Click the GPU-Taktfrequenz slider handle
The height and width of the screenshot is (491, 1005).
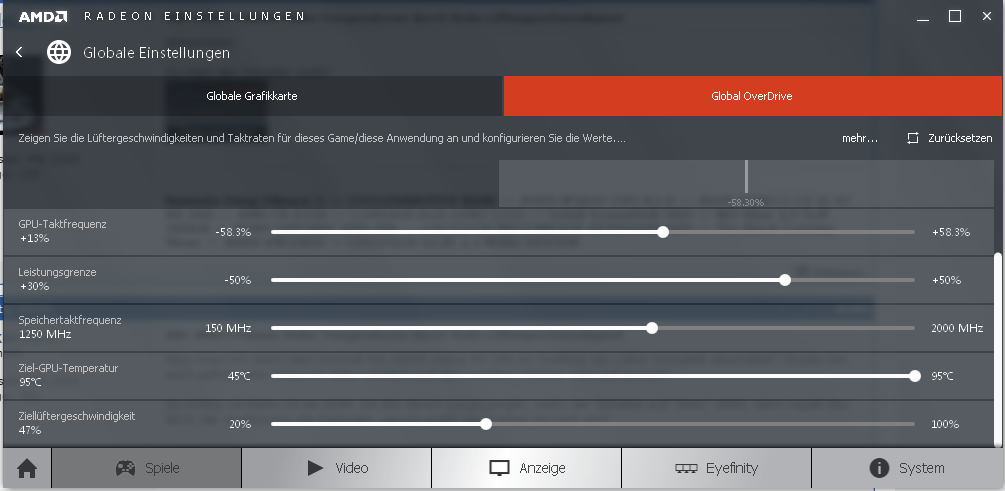tap(663, 232)
